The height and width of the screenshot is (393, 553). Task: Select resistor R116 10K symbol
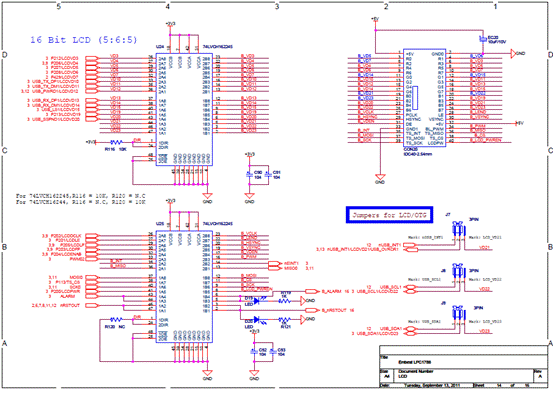[x=116, y=143]
